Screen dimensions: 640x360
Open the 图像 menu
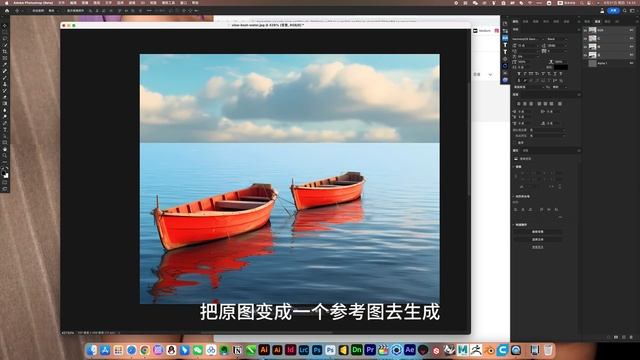point(85,2)
